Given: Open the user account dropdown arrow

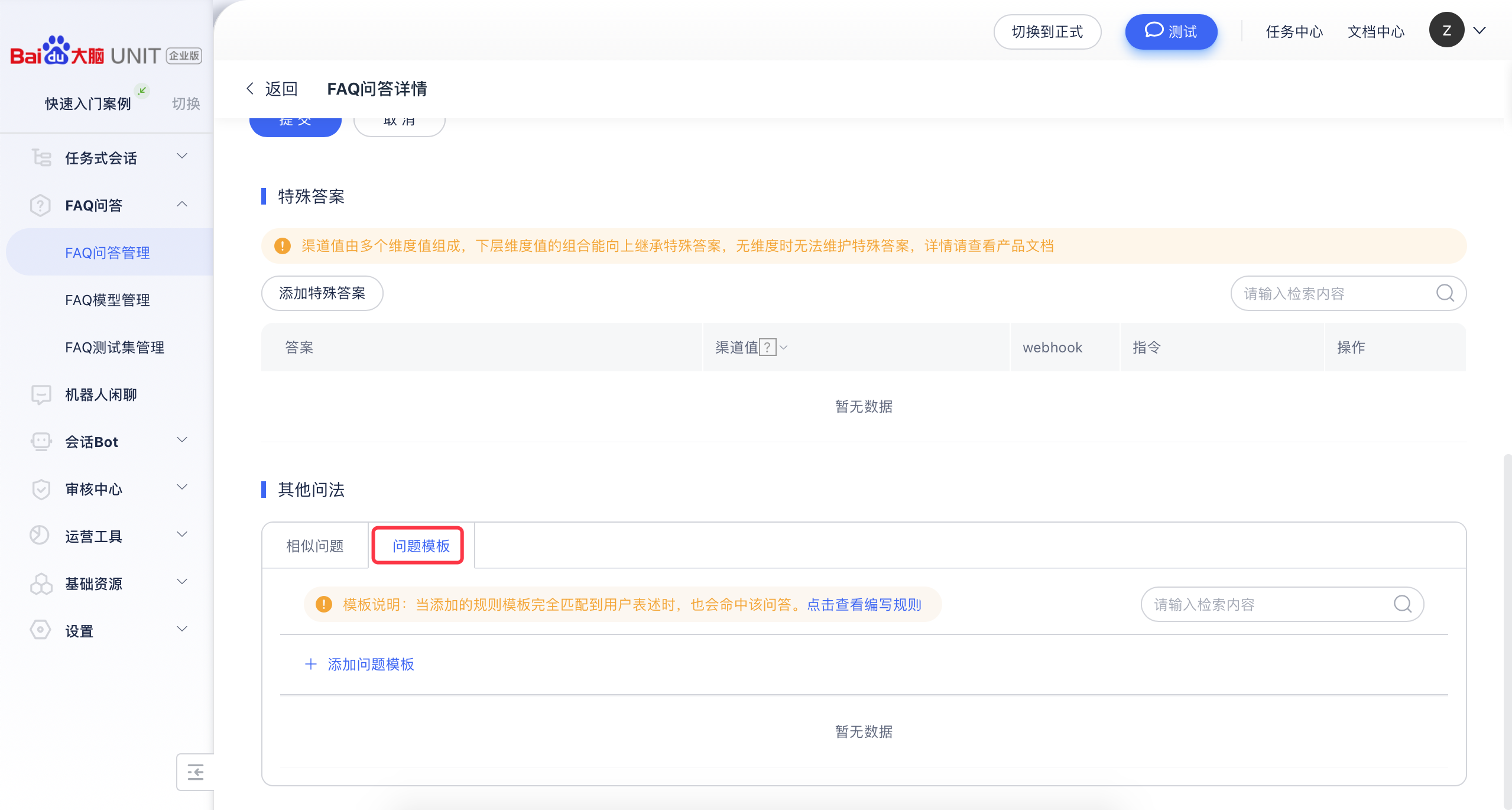Looking at the screenshot, I should click(x=1480, y=31).
